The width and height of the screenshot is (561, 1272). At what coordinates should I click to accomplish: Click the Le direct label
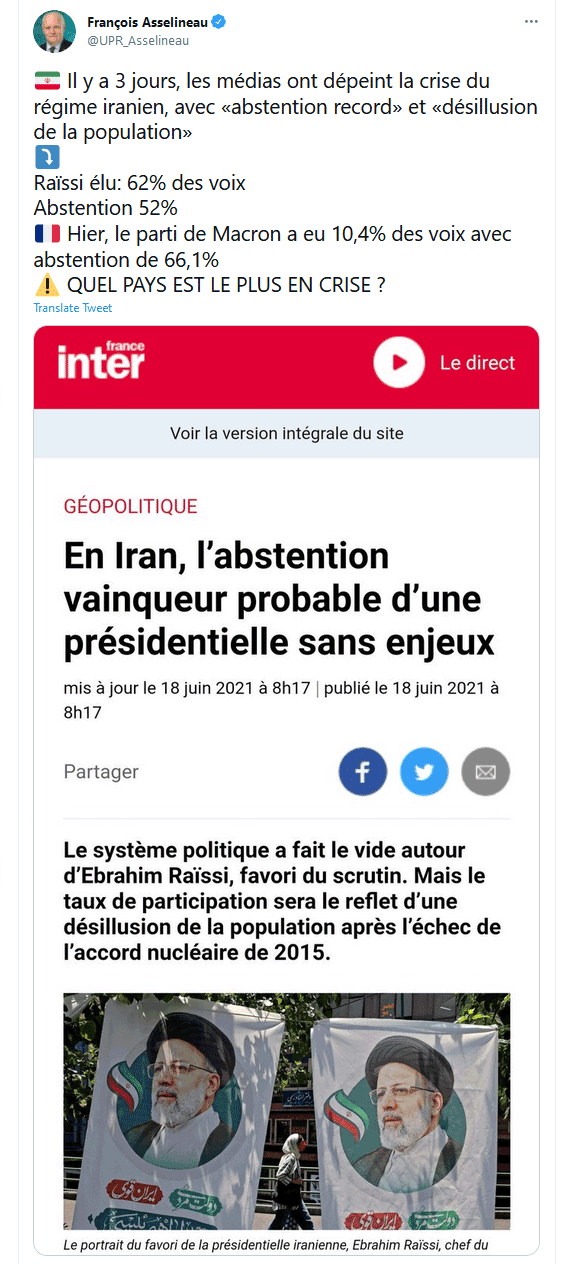[478, 363]
